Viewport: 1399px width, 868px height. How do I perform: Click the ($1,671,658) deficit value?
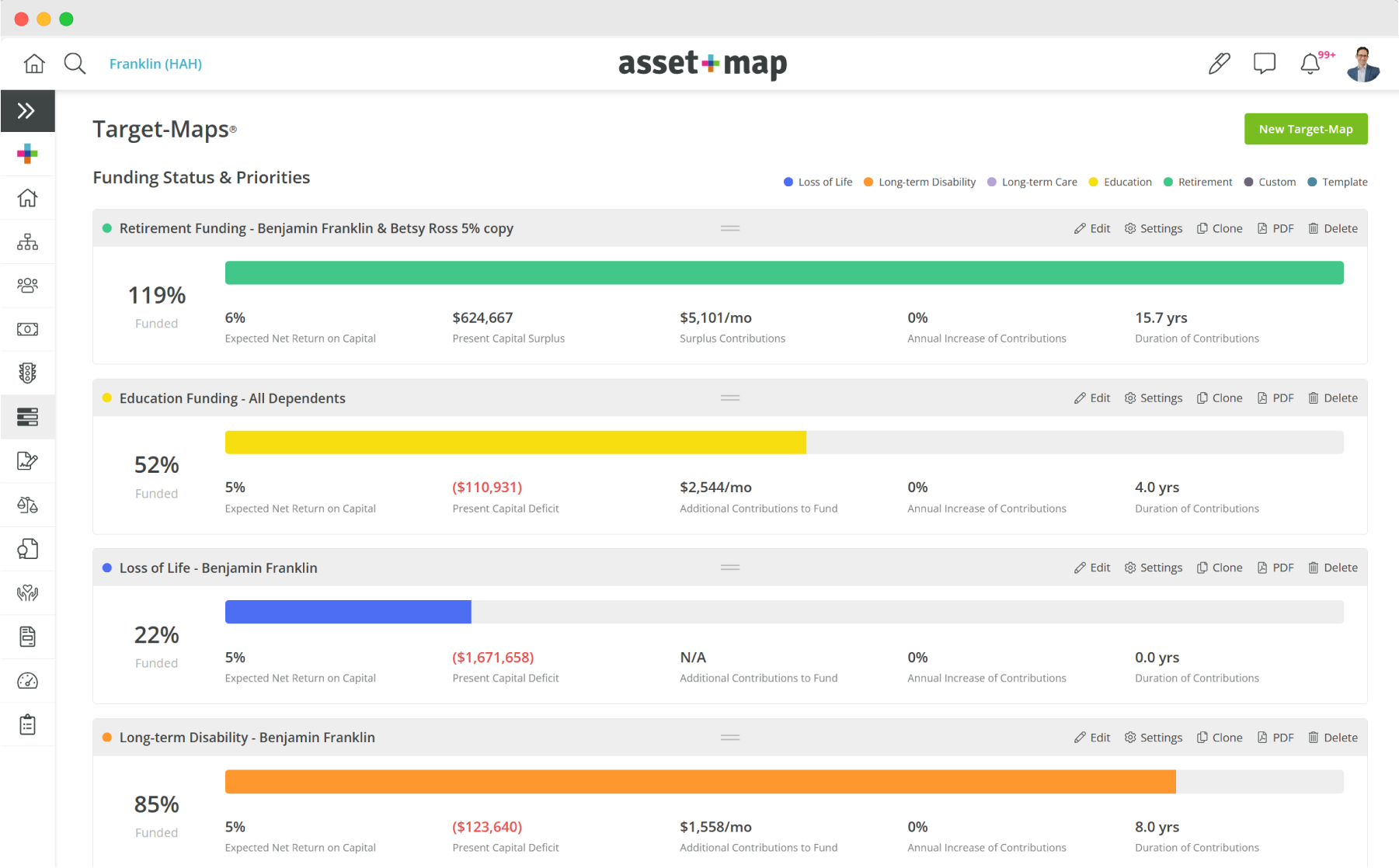pyautogui.click(x=493, y=657)
